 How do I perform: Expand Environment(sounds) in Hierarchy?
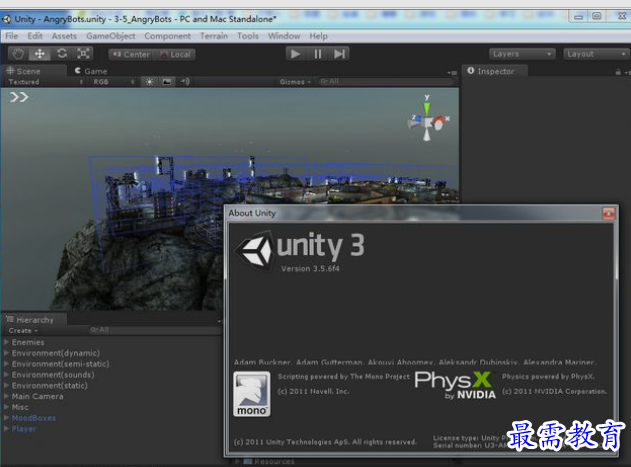tap(6, 375)
